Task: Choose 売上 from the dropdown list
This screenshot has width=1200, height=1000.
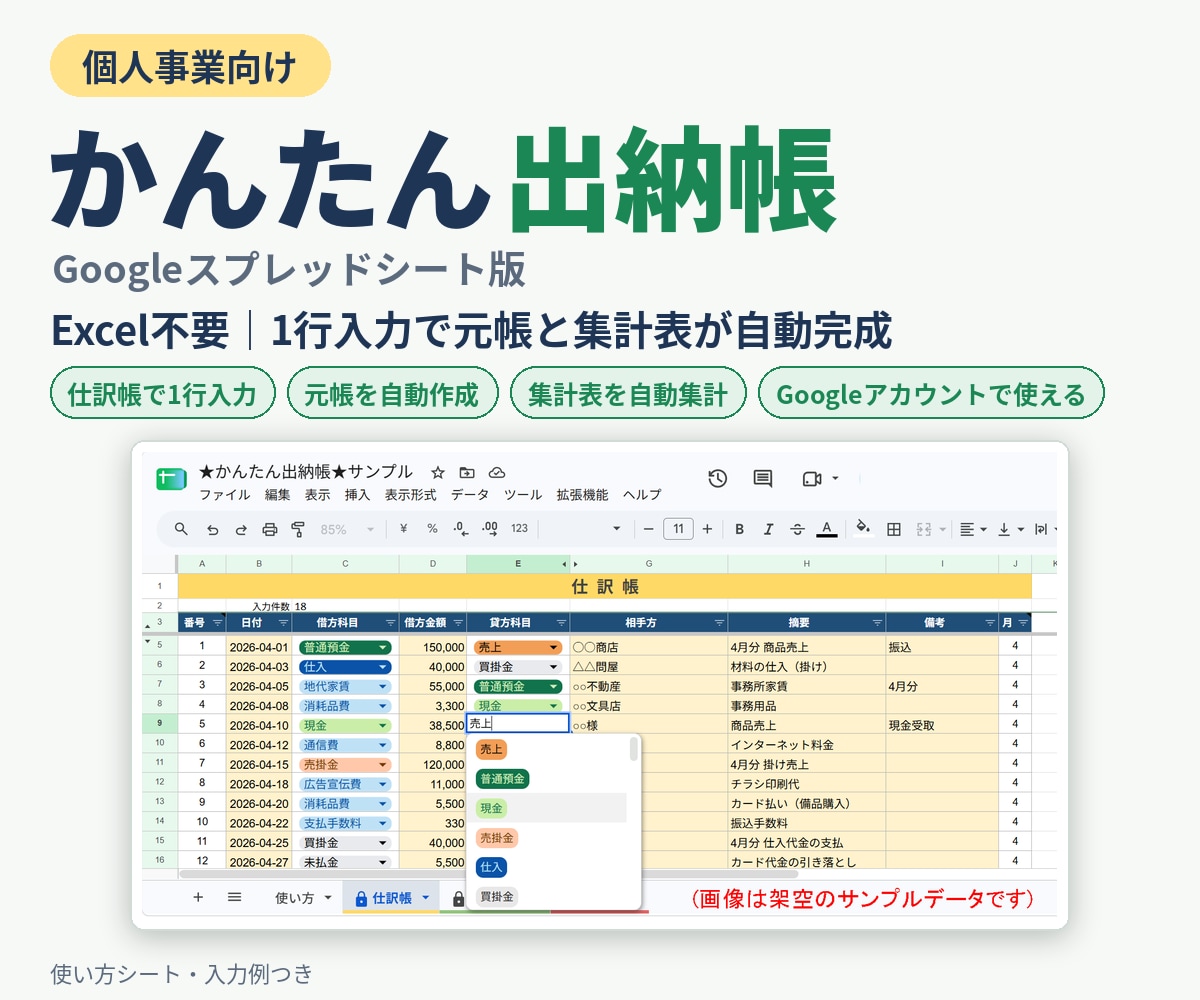Action: (491, 749)
